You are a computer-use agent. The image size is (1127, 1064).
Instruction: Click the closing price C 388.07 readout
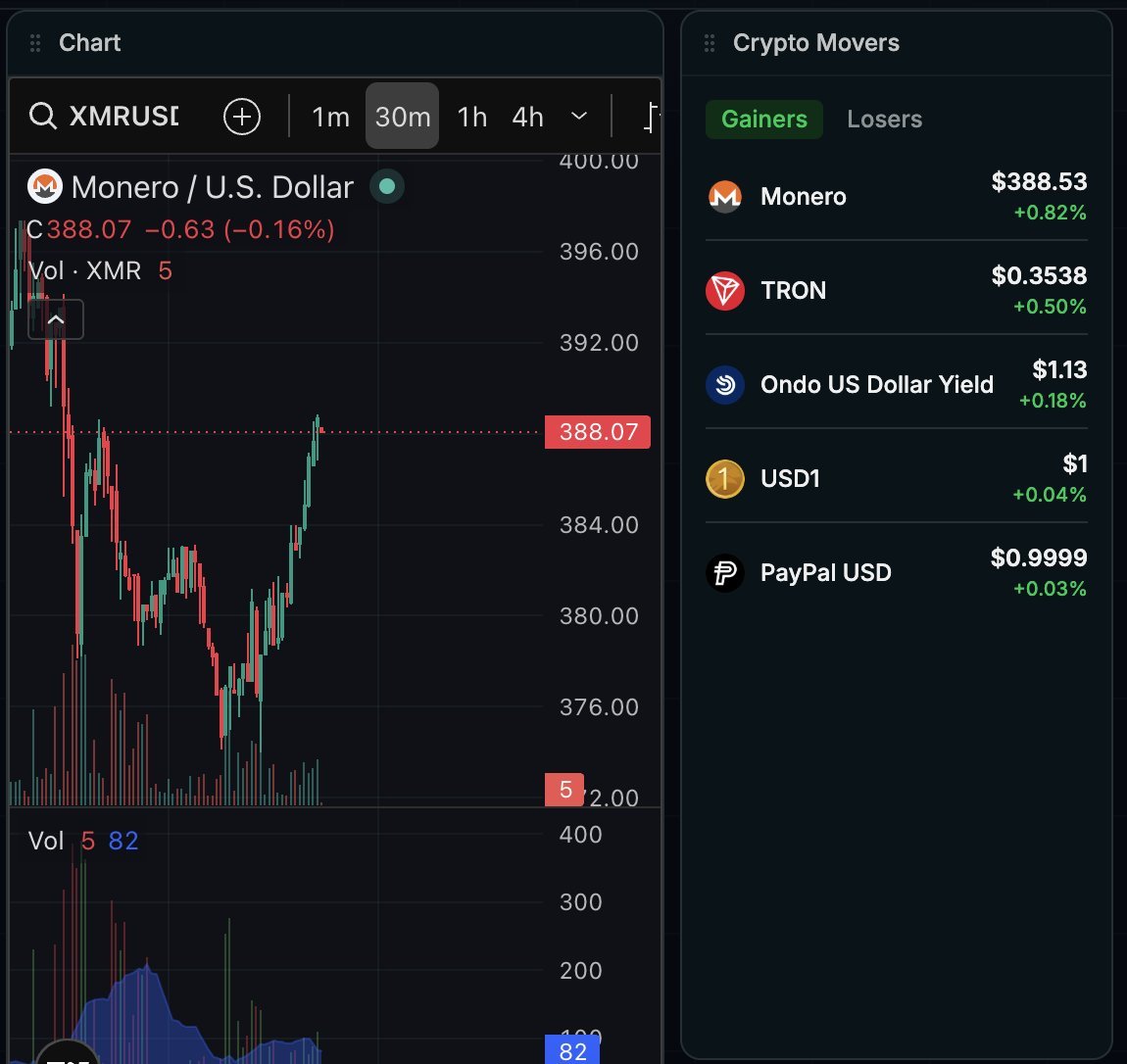point(79,230)
